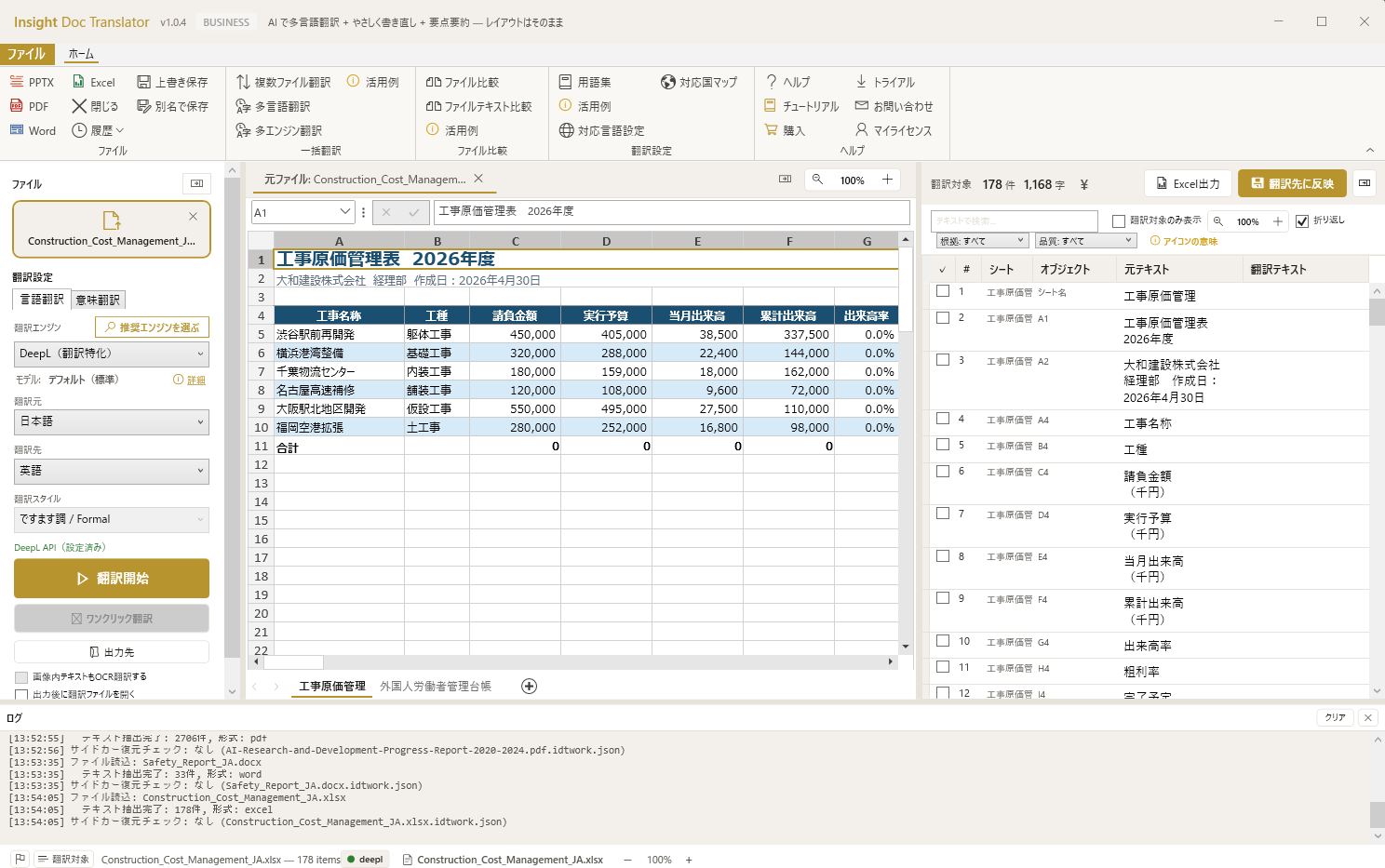Check row 1 シート名 checkbox
The image size is (1385, 868).
click(x=943, y=291)
